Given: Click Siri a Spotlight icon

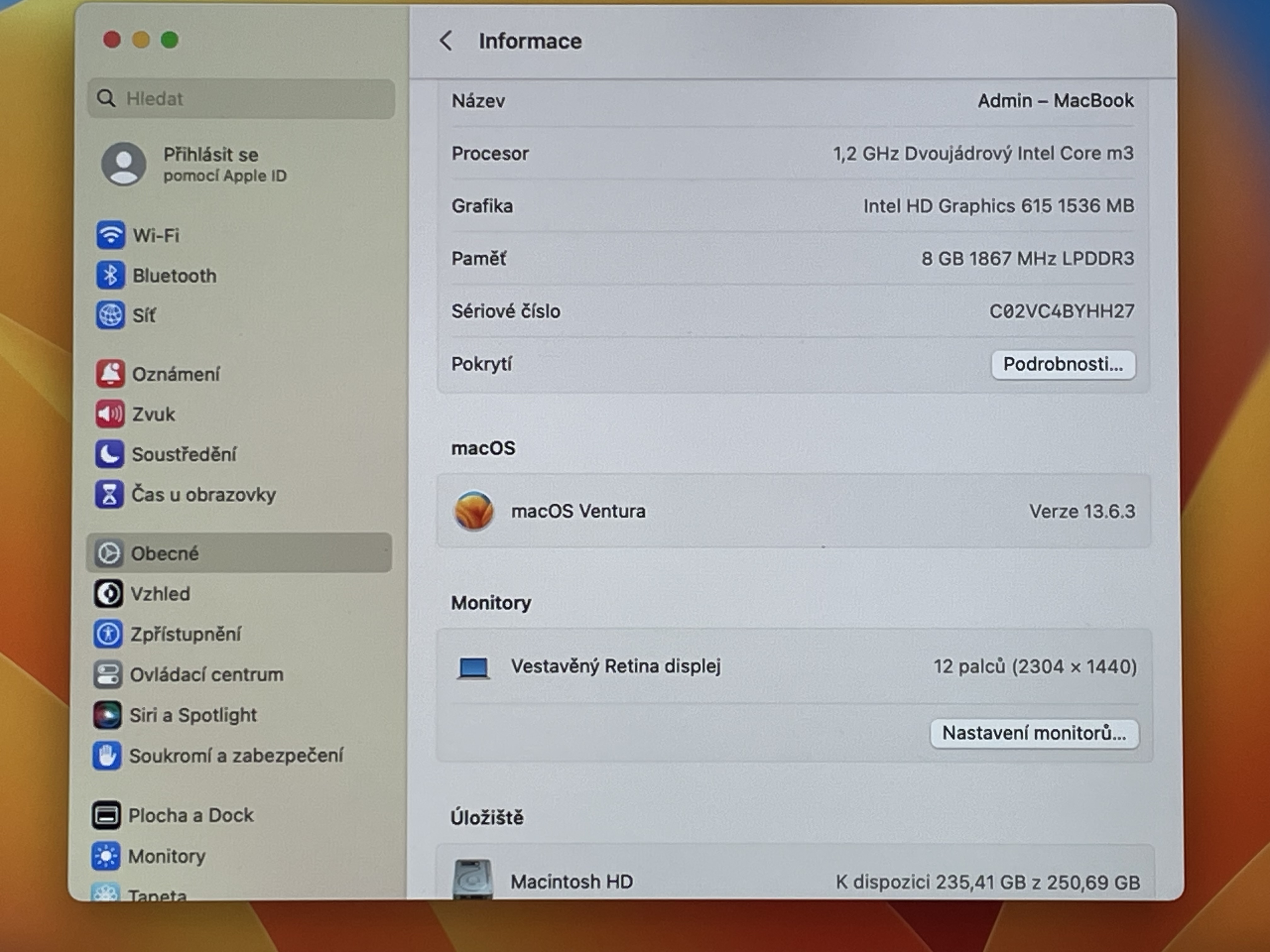Looking at the screenshot, I should [107, 715].
